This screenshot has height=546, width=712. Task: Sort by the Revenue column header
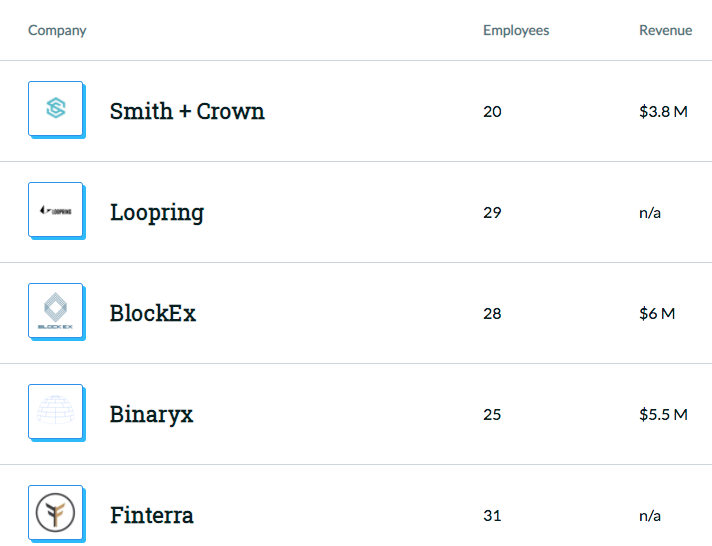click(665, 30)
